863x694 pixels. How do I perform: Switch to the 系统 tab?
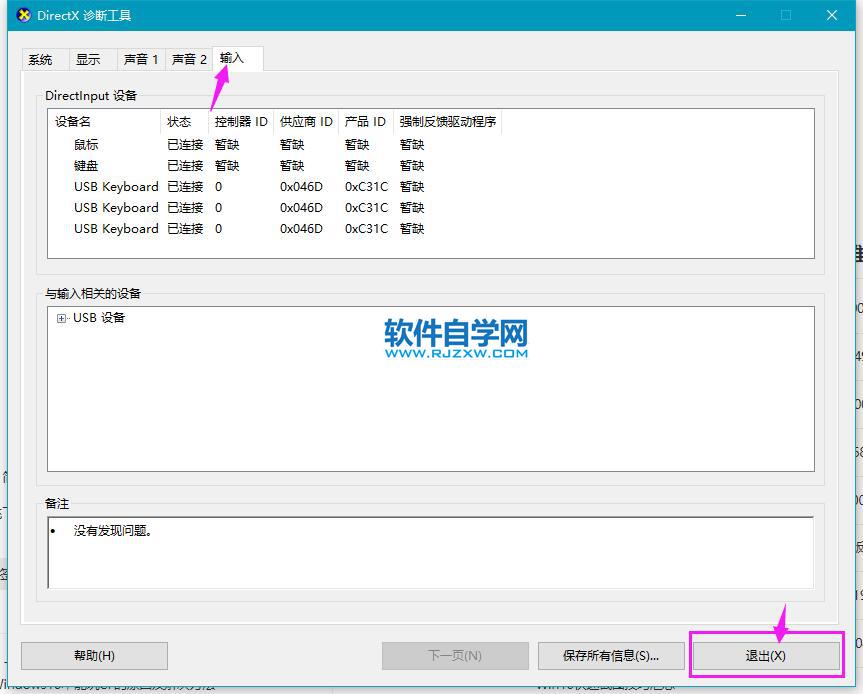click(x=43, y=59)
